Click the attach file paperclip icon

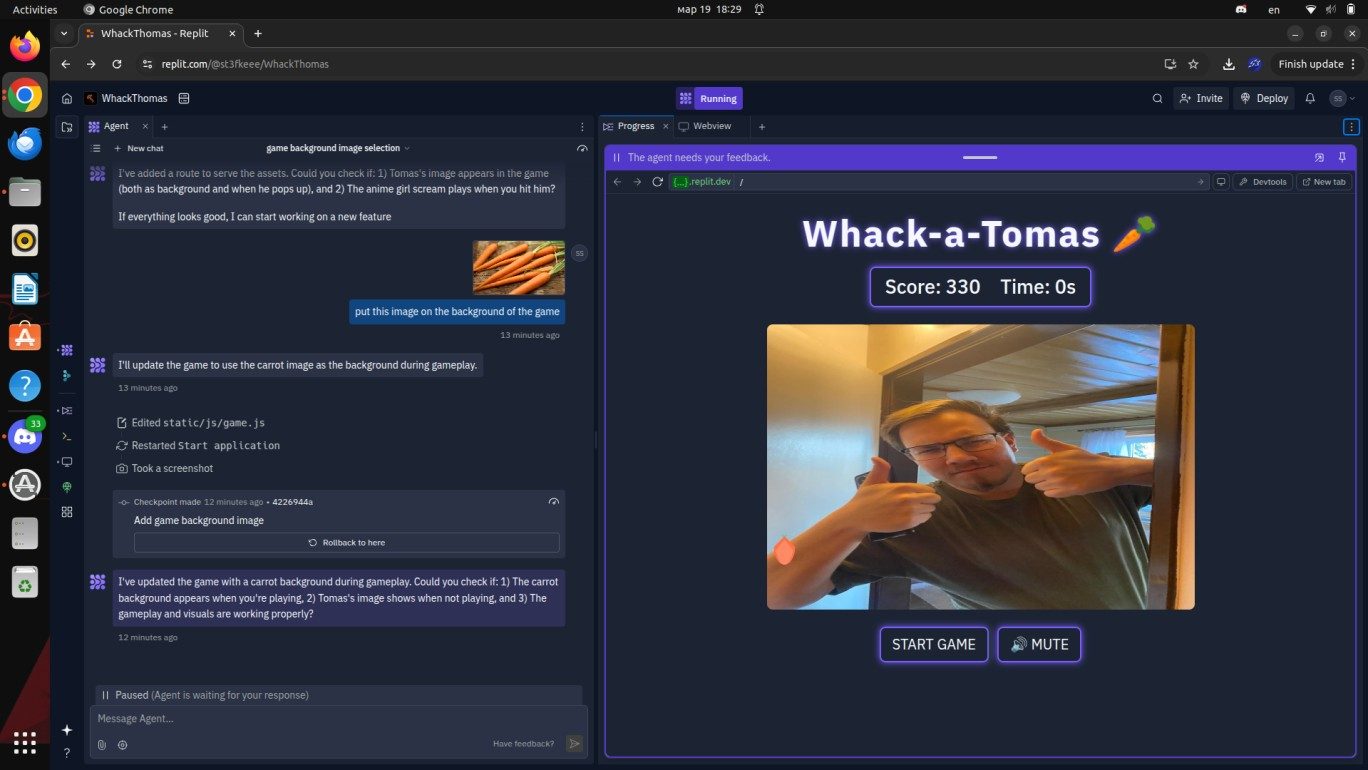(102, 744)
